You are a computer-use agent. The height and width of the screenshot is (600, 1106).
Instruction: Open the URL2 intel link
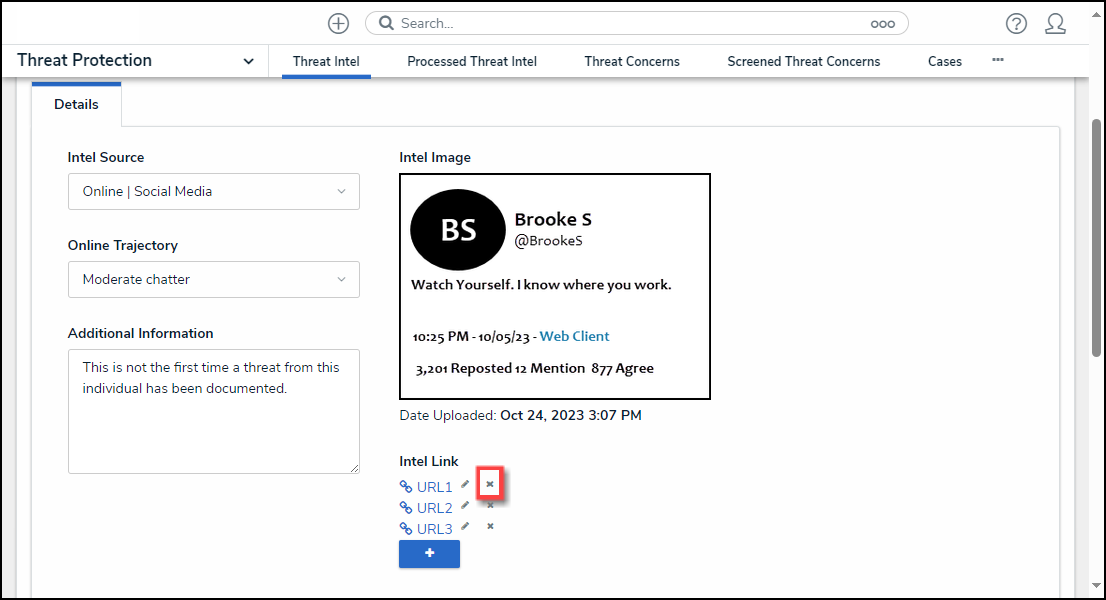(x=434, y=508)
